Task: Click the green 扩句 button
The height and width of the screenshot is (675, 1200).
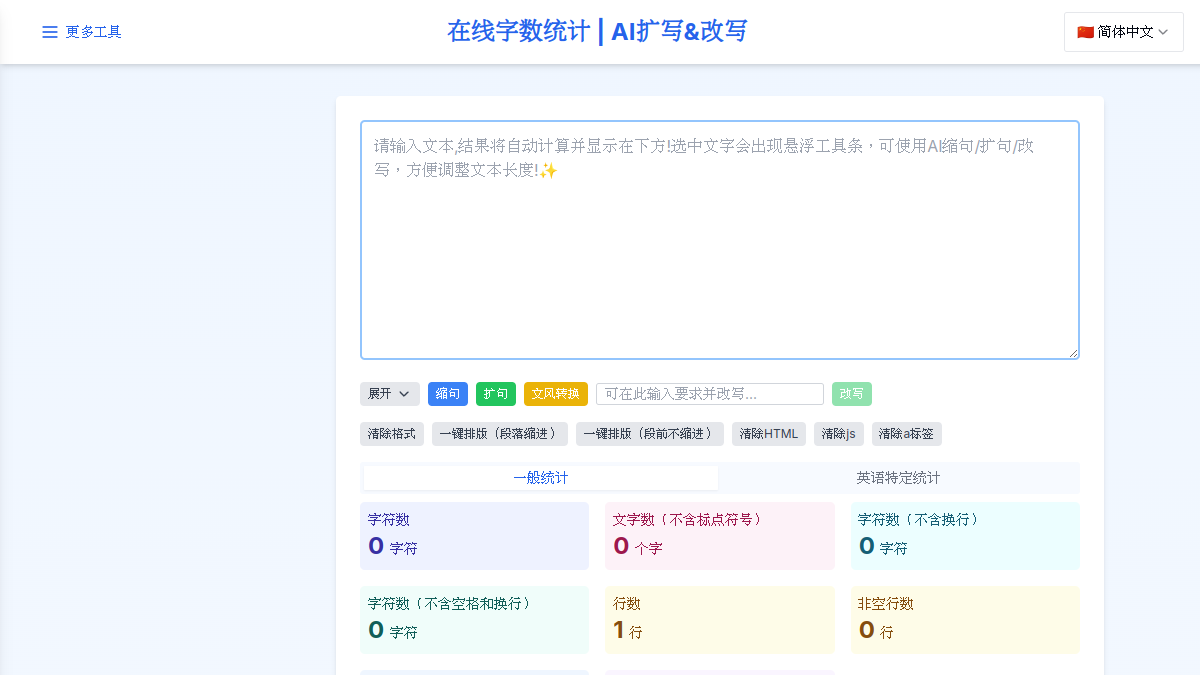Action: click(x=496, y=394)
